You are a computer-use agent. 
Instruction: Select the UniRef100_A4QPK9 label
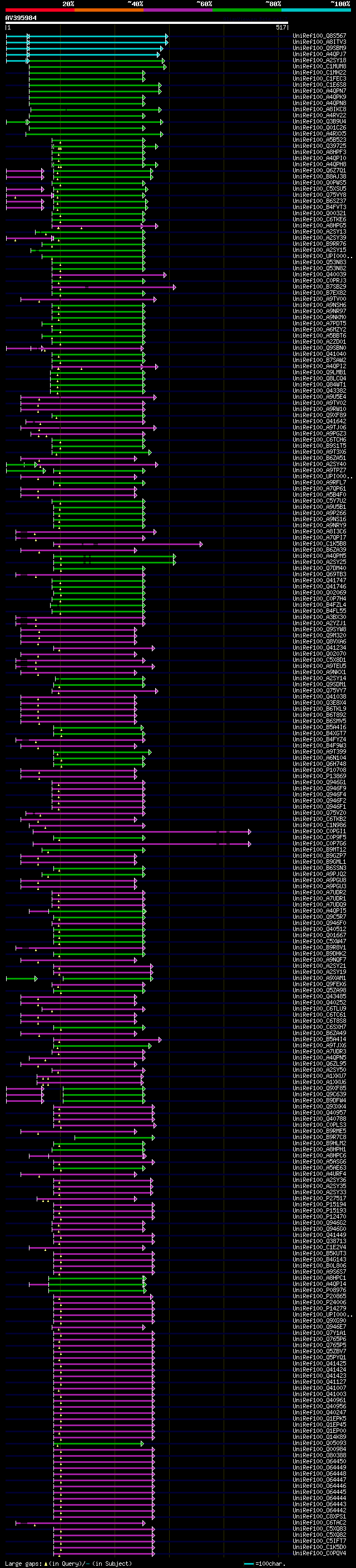[319, 97]
